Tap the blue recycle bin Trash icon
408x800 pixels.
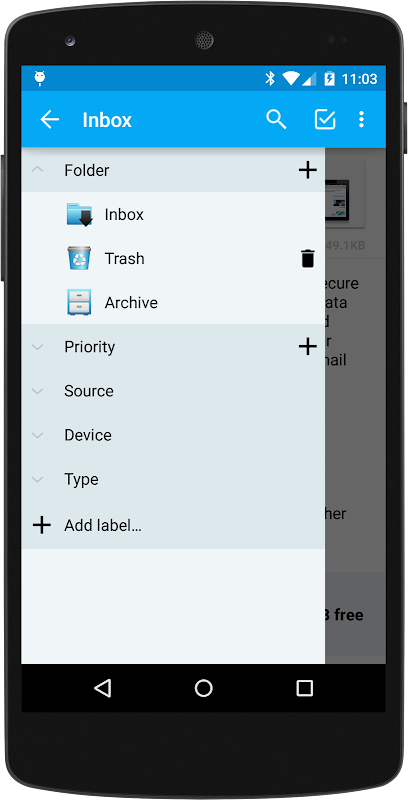[x=79, y=258]
